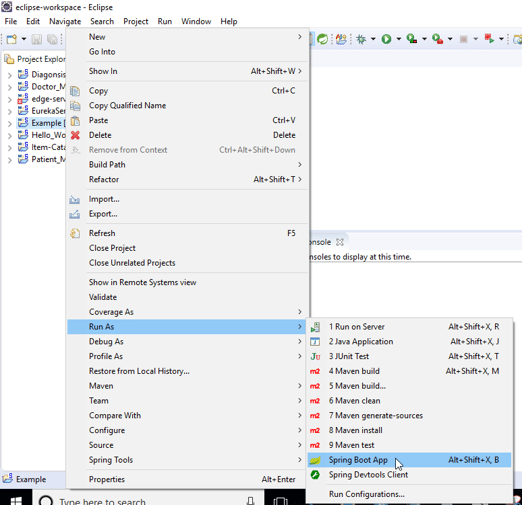Click the Task View taskbar icon

tap(280, 500)
